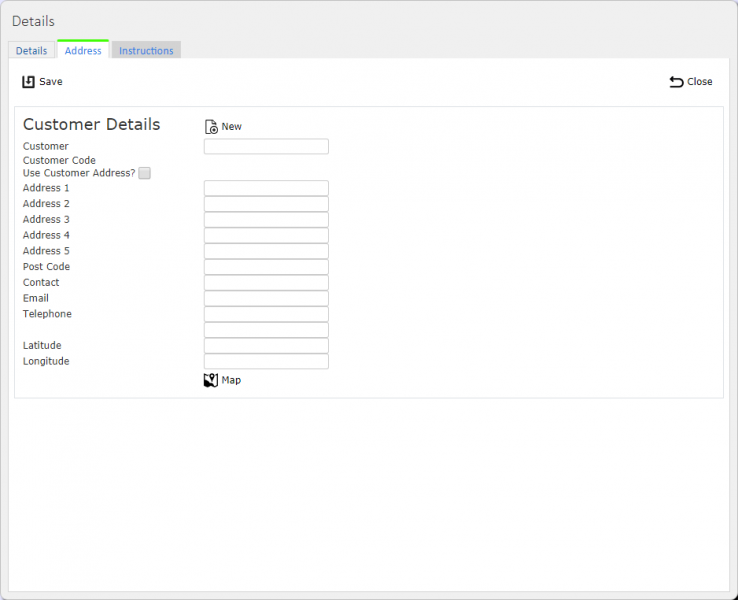This screenshot has height=600, width=738.
Task: Switch to the Details tab
Action: click(x=32, y=50)
